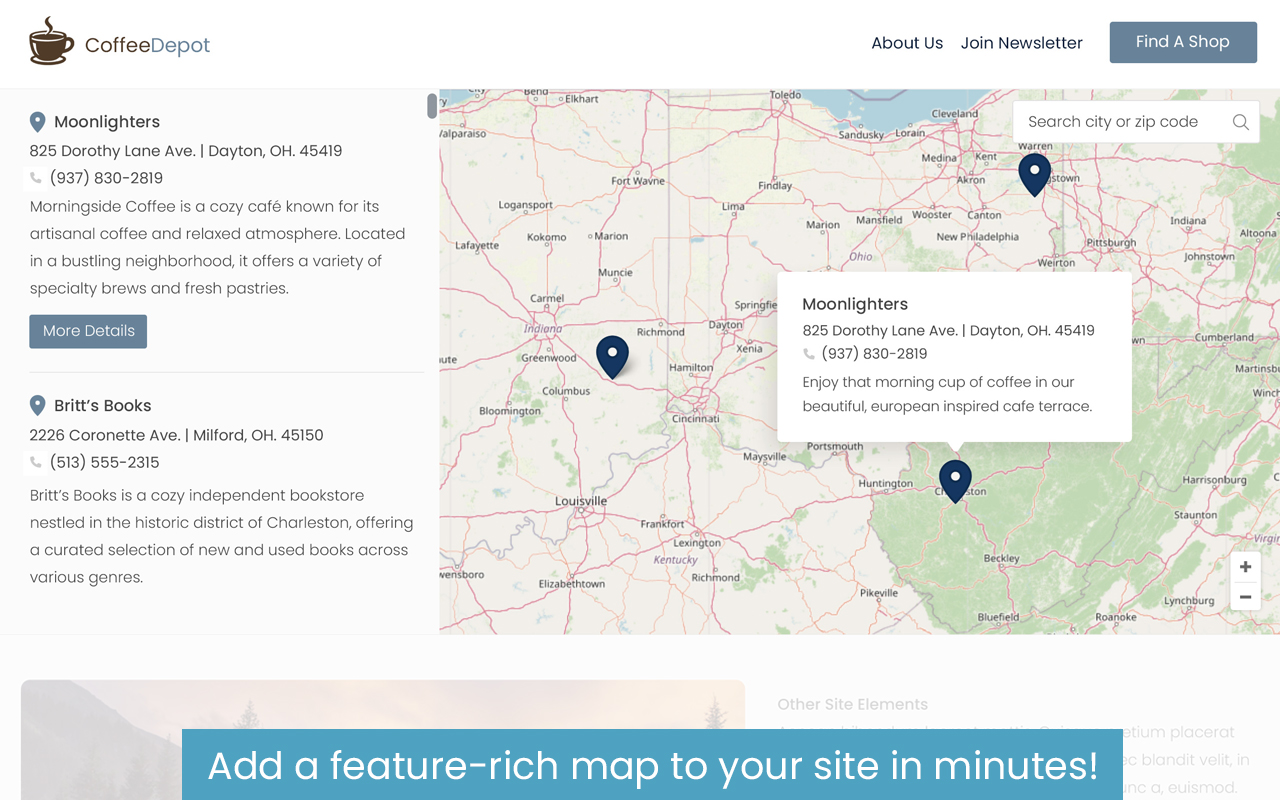Click the phone icon next to (937) 830-2819 in list
Screen dimensions: 1280x800
tap(36, 178)
